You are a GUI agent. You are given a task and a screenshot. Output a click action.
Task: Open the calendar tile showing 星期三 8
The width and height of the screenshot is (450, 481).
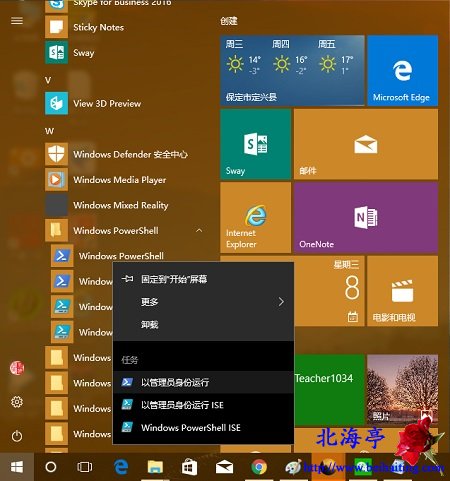point(329,291)
